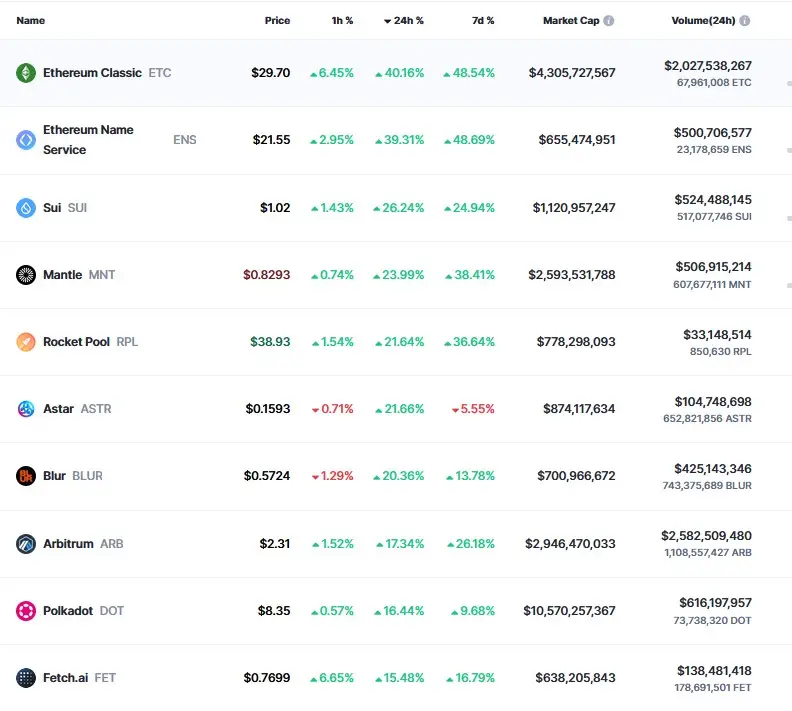The image size is (792, 711).
Task: Click the $2,946,470,033 market cap
Action: (x=570, y=544)
